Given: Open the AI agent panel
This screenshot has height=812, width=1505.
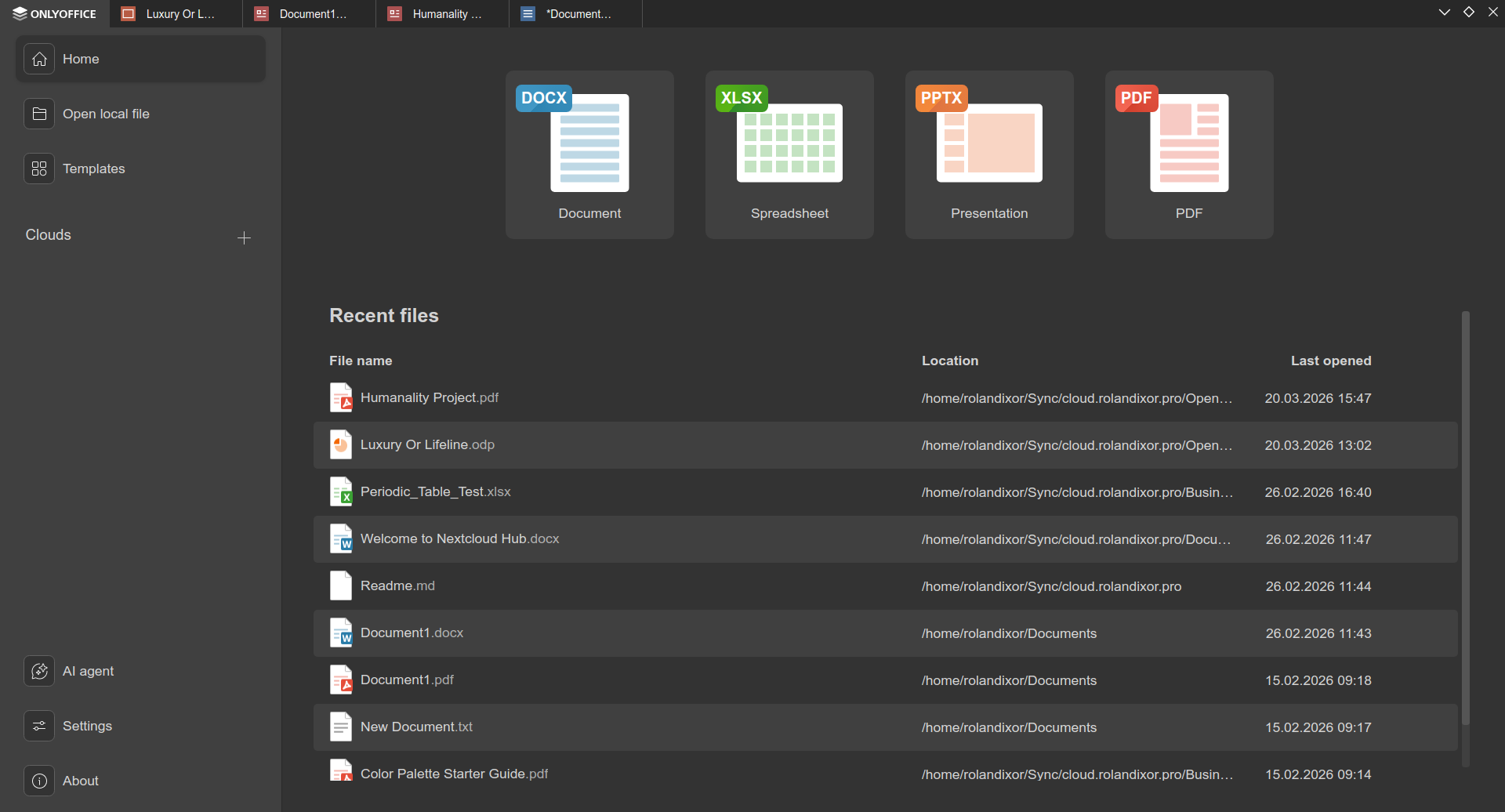Looking at the screenshot, I should [88, 671].
